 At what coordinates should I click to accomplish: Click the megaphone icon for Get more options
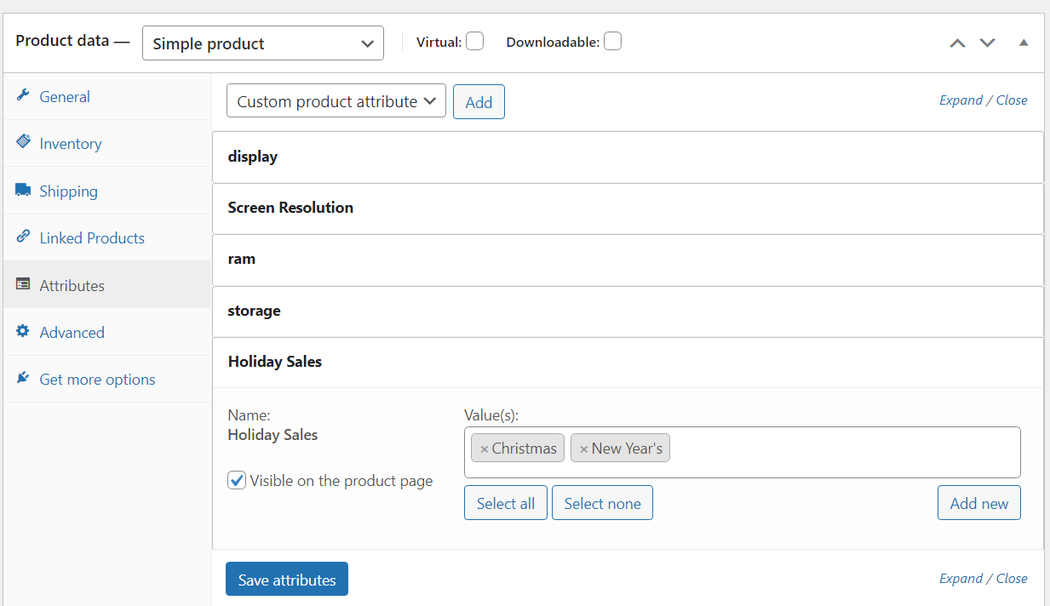tap(22, 377)
